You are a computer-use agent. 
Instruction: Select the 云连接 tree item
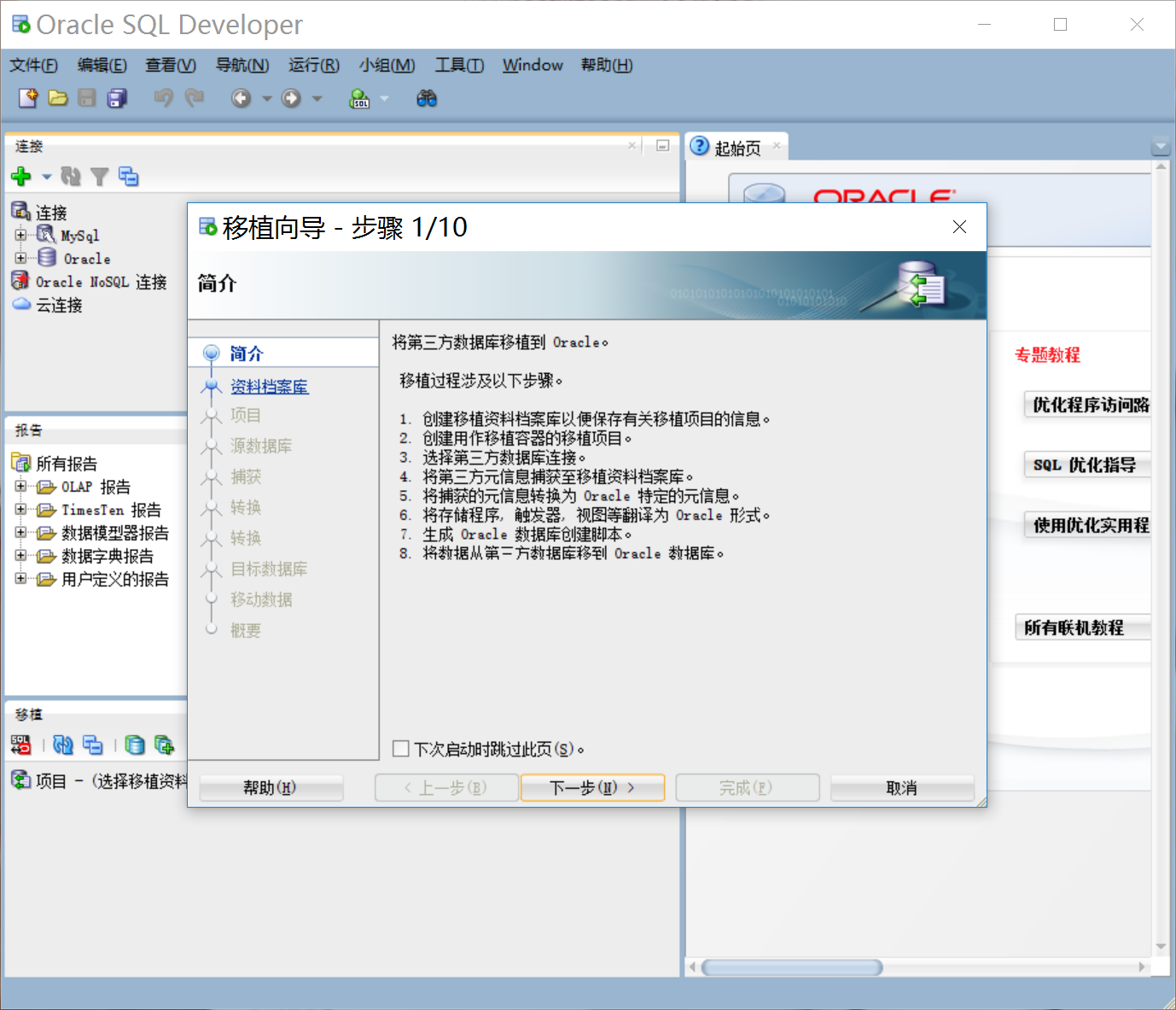click(59, 305)
